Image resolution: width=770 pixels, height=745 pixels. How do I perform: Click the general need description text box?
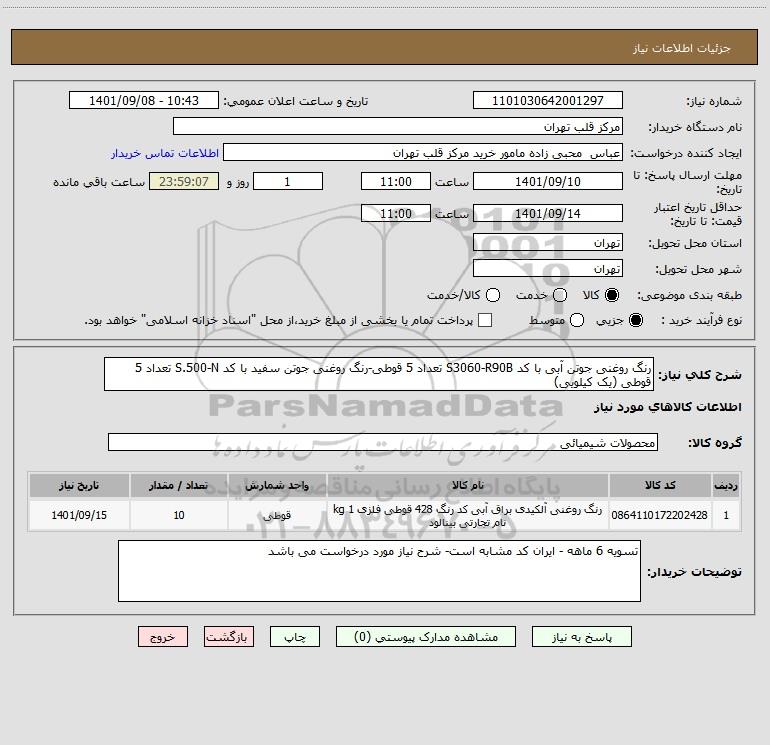(379, 374)
